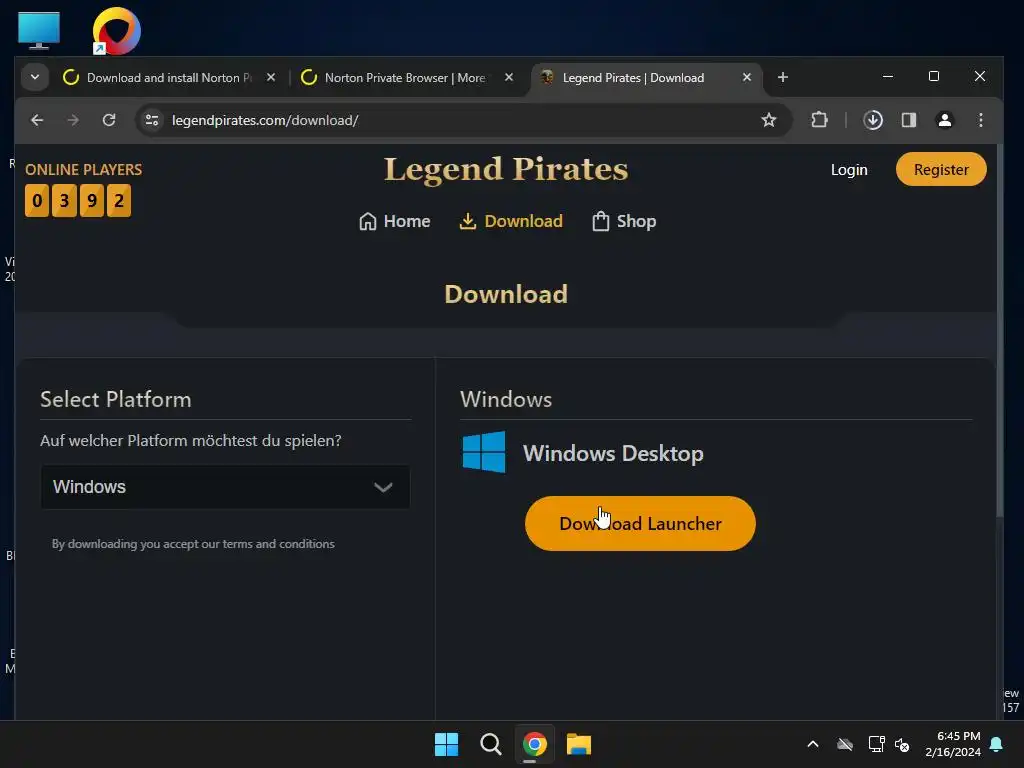Click the Select Platform heading

[x=116, y=399]
